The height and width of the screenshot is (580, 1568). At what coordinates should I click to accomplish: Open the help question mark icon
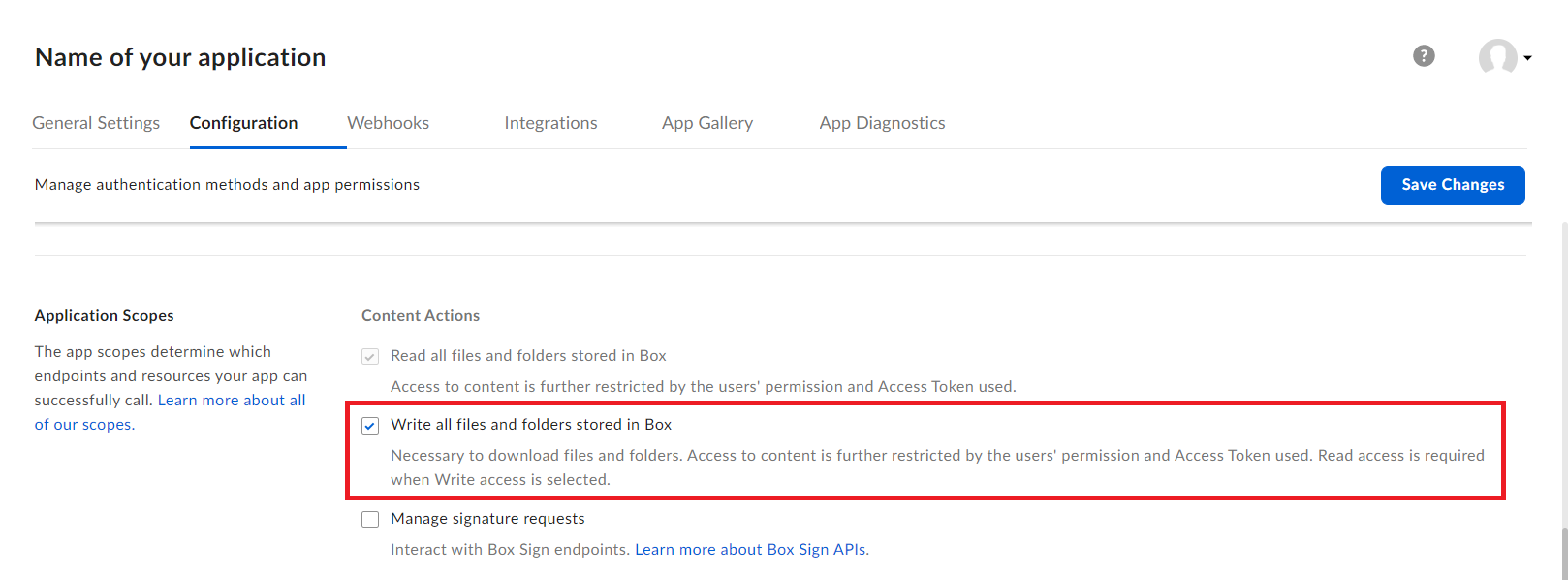1424,56
